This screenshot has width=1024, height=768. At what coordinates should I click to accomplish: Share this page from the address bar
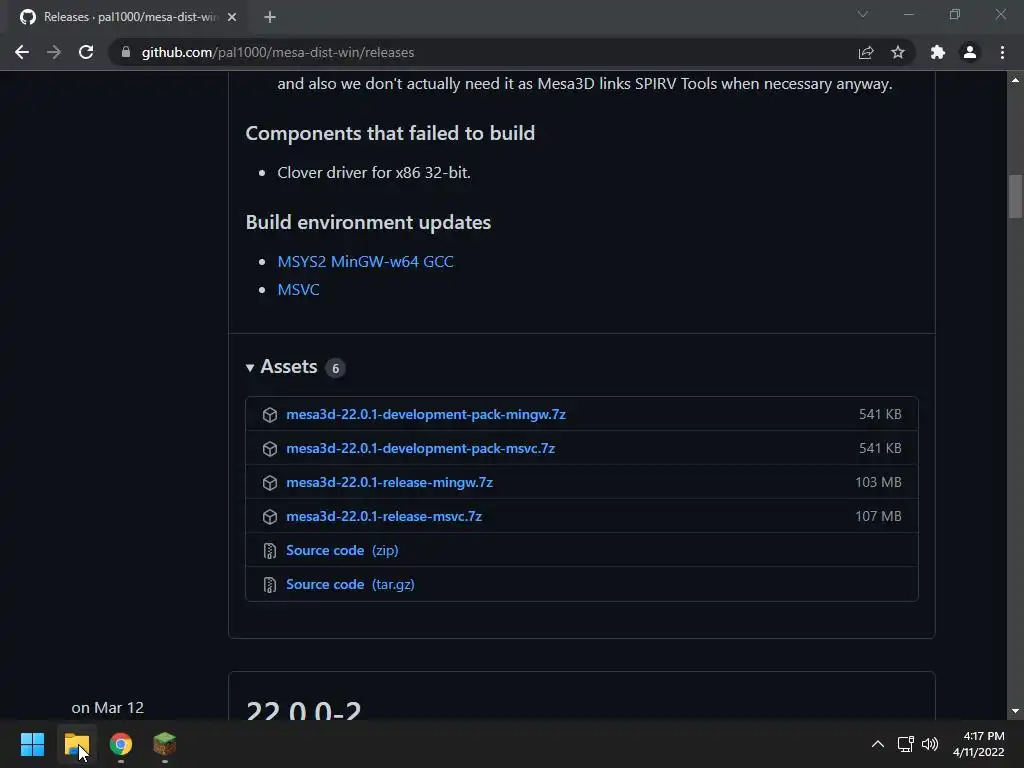tap(866, 52)
